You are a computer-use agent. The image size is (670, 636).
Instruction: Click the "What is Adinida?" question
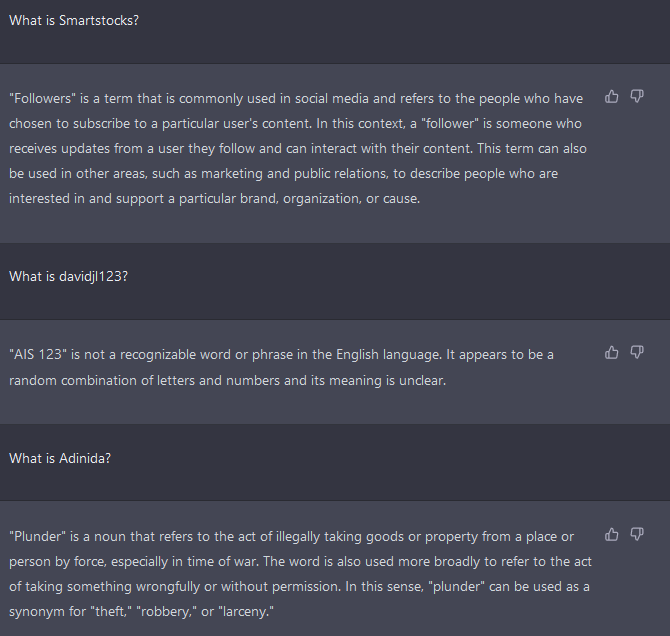click(60, 459)
